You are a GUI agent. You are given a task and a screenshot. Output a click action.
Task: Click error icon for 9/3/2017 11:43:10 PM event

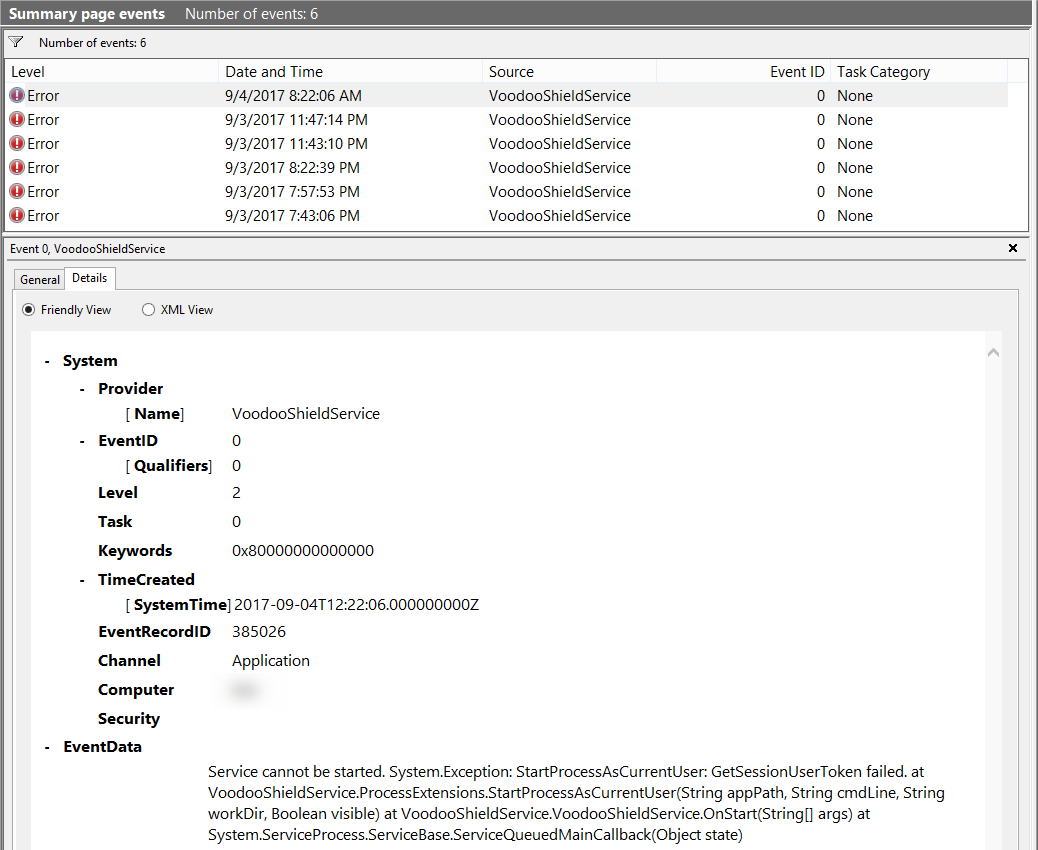pos(17,143)
